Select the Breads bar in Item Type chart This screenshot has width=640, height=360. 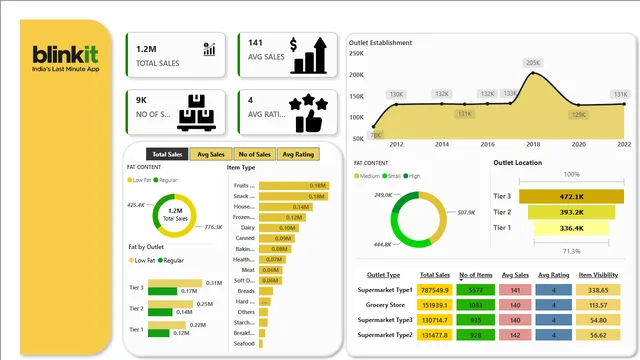[266, 291]
